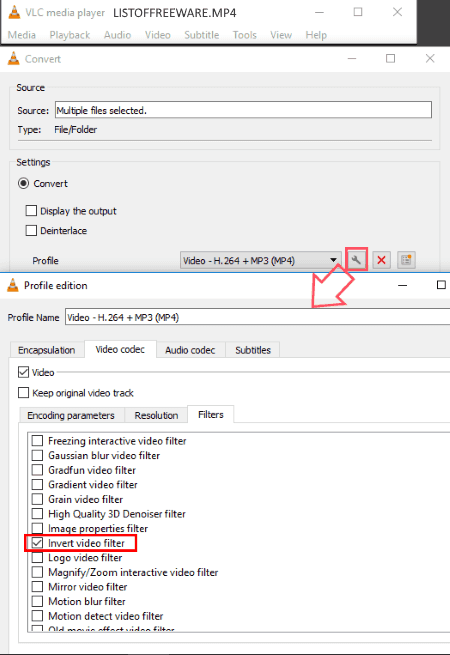This screenshot has height=655, width=450.
Task: Click the VLC cone icon in the Profile edition title bar
Action: tap(13, 285)
